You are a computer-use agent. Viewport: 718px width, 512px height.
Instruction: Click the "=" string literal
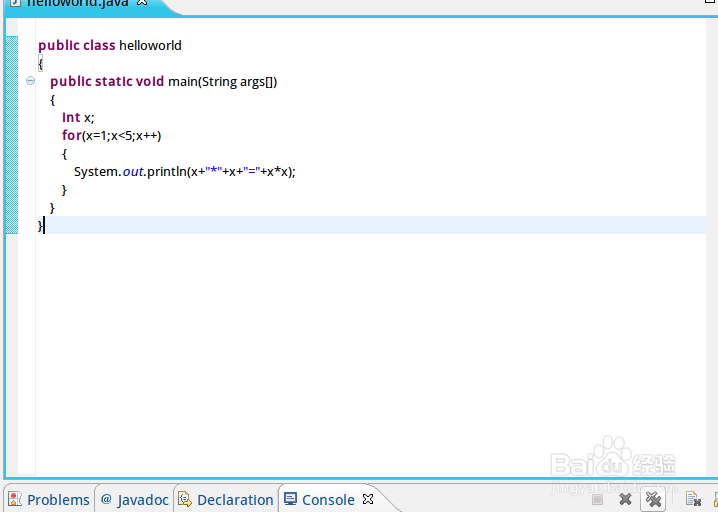click(252, 171)
